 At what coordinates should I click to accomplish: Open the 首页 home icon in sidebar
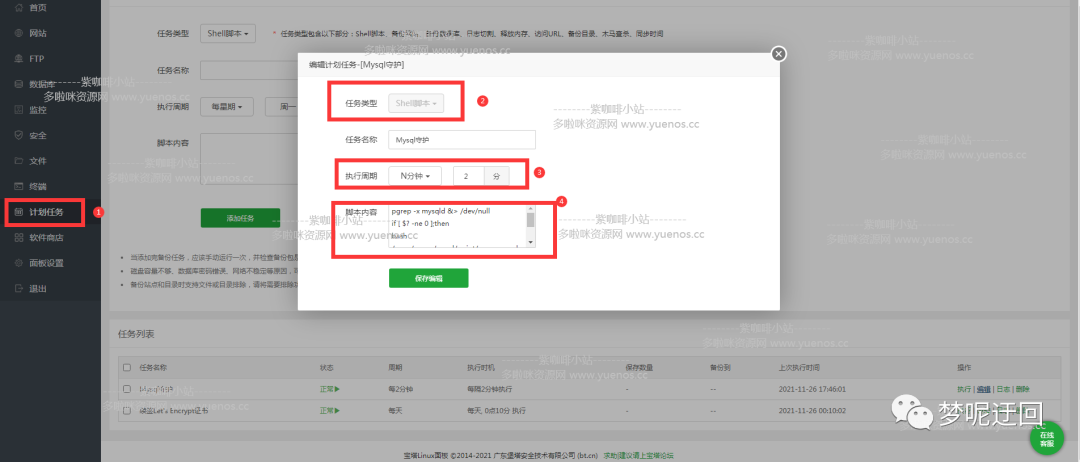(19, 7)
